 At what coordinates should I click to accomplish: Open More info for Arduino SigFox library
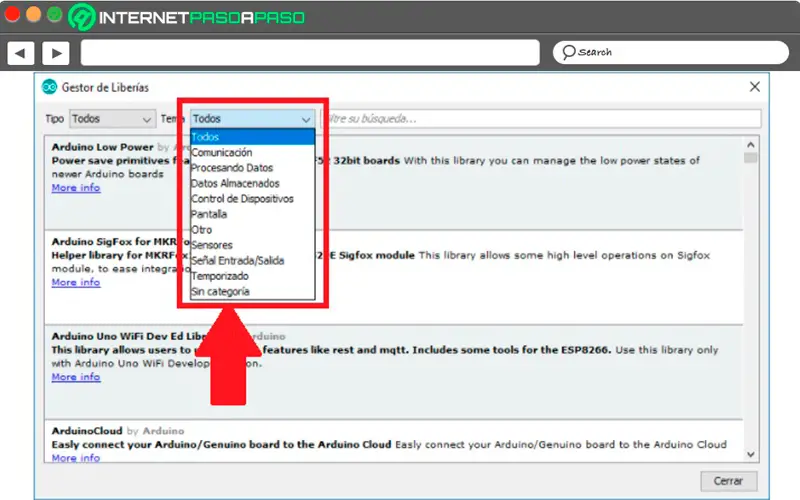(x=76, y=282)
